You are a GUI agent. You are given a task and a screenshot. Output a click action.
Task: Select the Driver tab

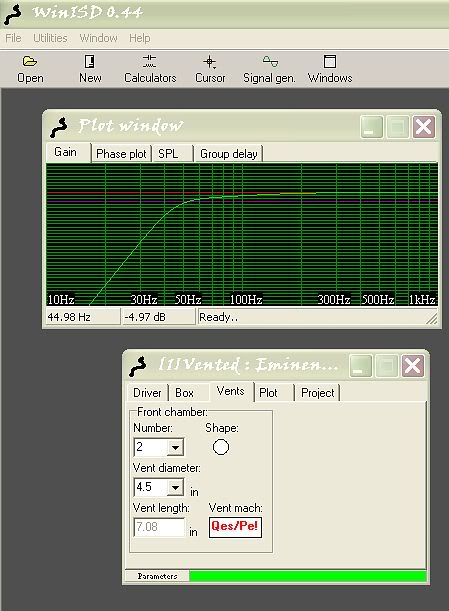(147, 393)
